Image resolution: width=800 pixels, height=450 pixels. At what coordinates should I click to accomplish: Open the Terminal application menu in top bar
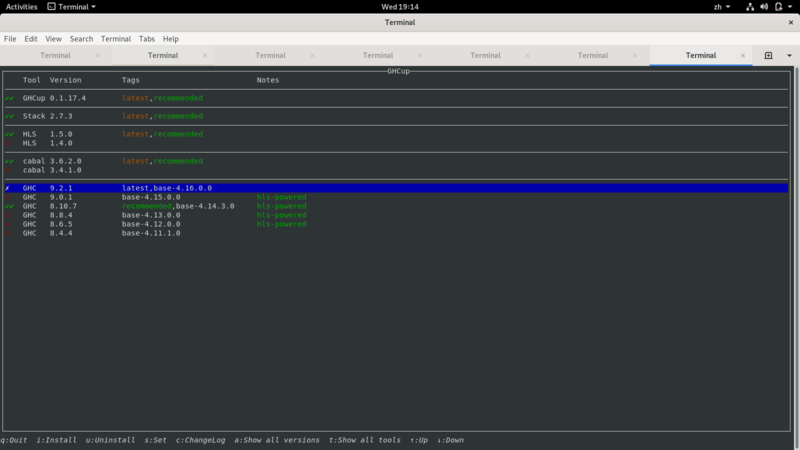point(71,7)
